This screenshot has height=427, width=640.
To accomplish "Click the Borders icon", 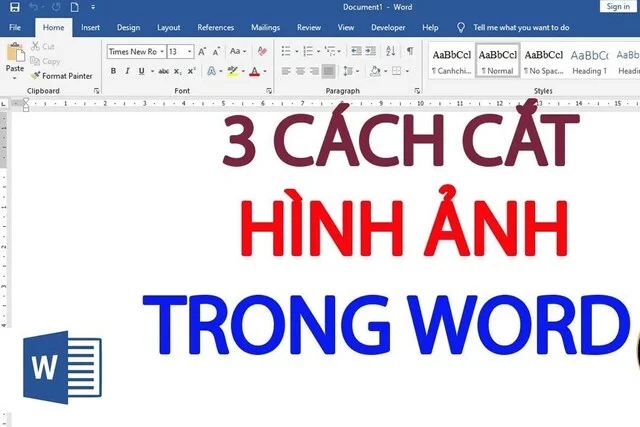I will 396,71.
